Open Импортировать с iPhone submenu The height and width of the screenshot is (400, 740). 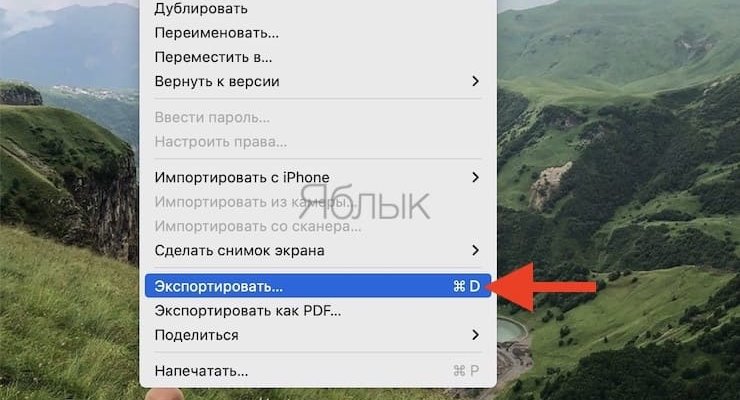tap(318, 177)
